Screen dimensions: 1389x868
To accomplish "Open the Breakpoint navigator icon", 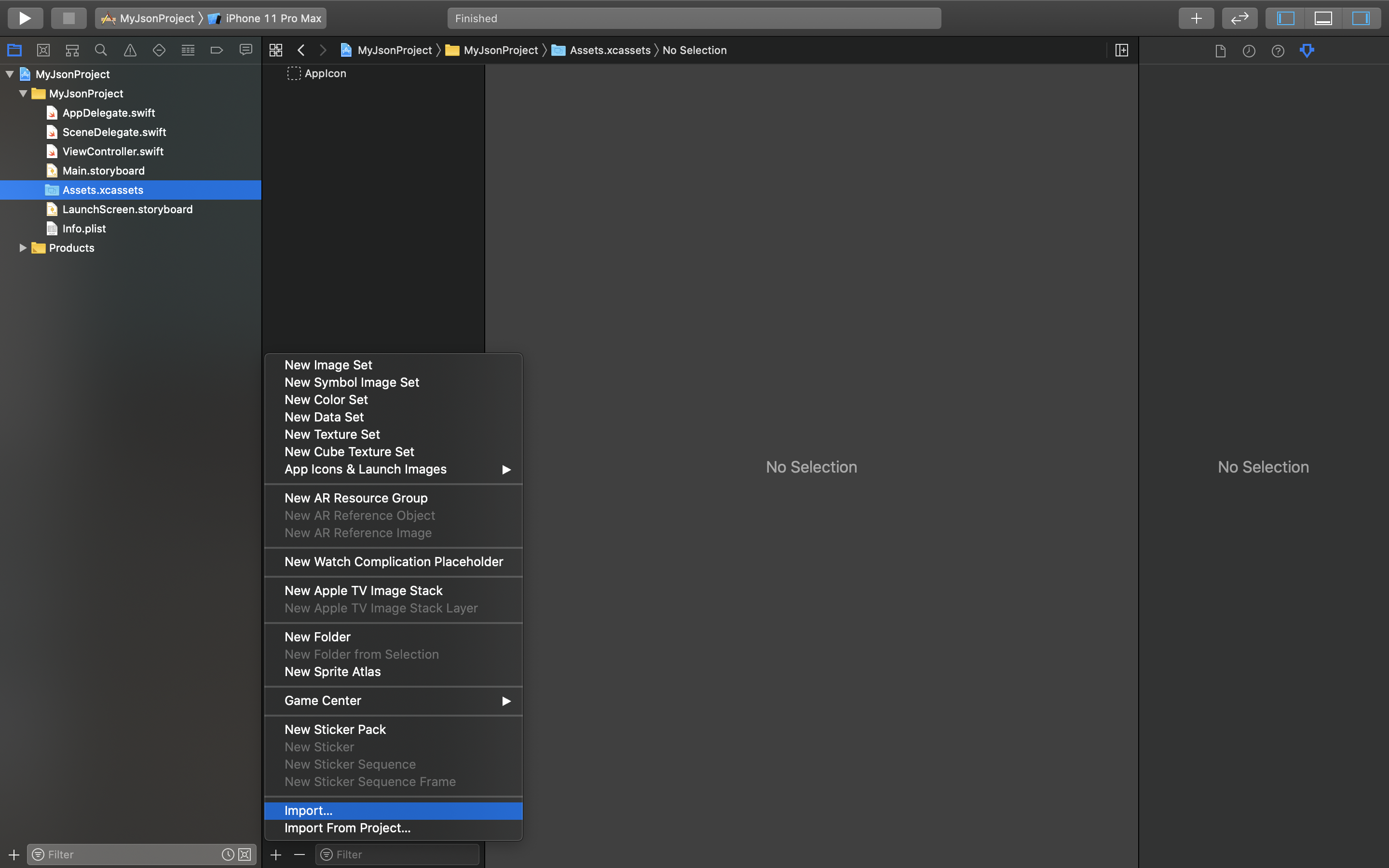I will pyautogui.click(x=217, y=51).
